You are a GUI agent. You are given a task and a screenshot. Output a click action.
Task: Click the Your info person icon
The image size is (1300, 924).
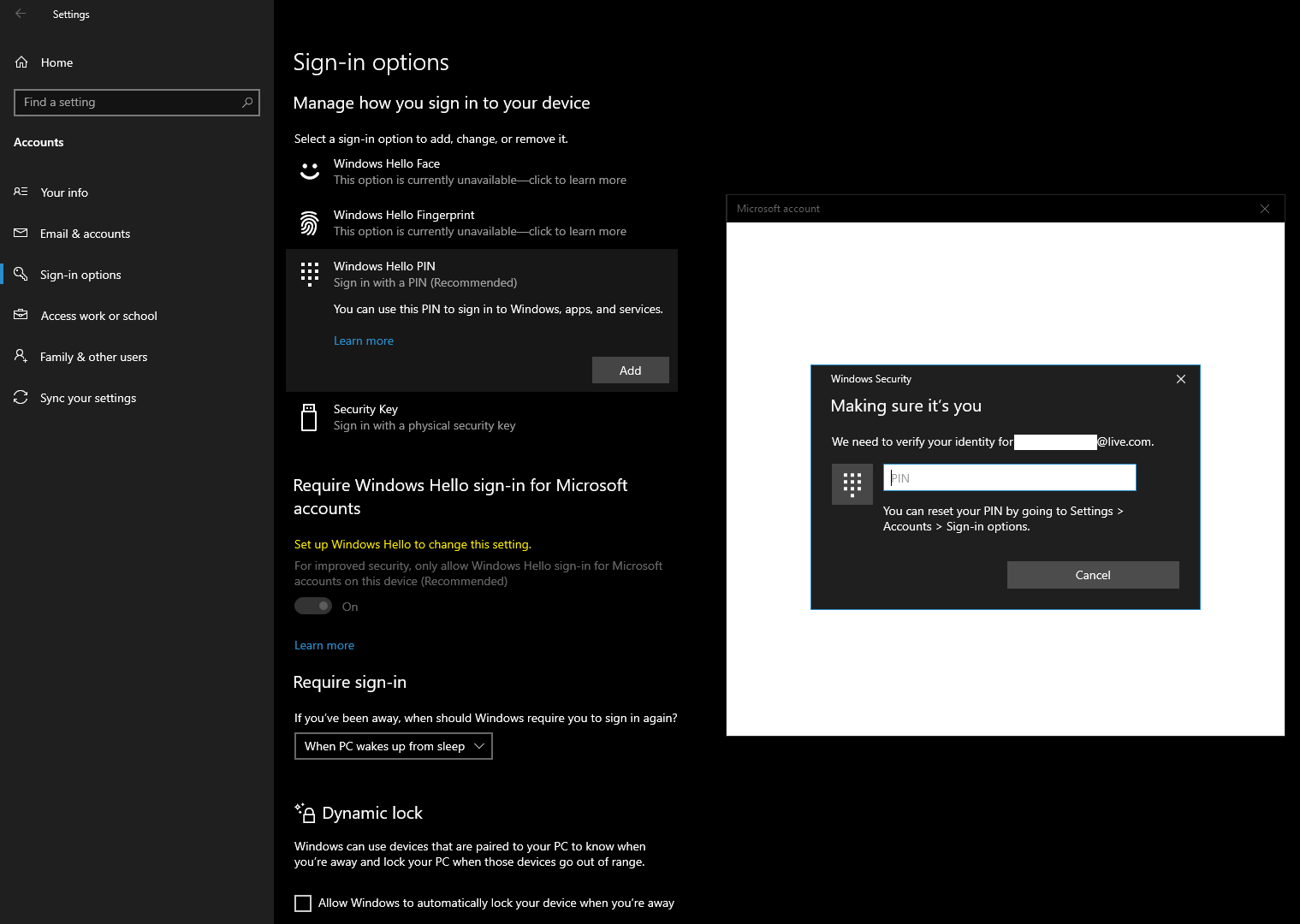coord(21,192)
